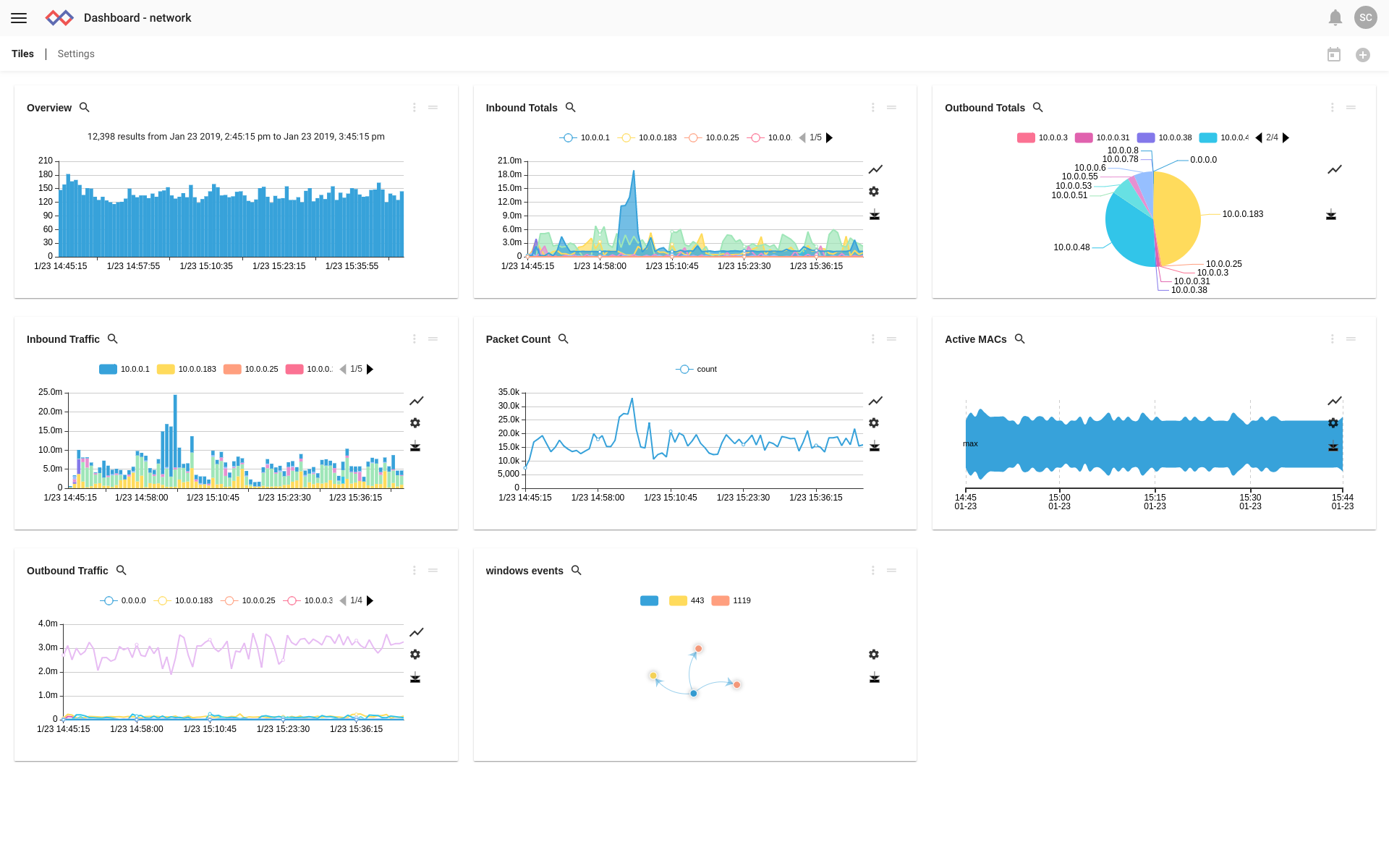Download the Inbound Traffic chart data
This screenshot has width=1389, height=868.
tap(415, 446)
